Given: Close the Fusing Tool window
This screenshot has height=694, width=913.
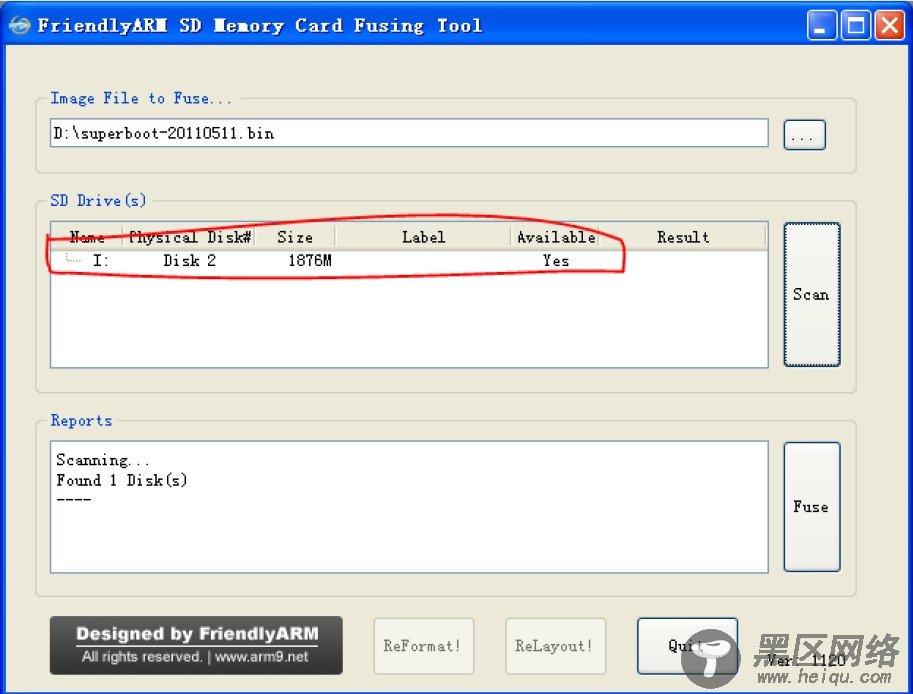Looking at the screenshot, I should [890, 26].
